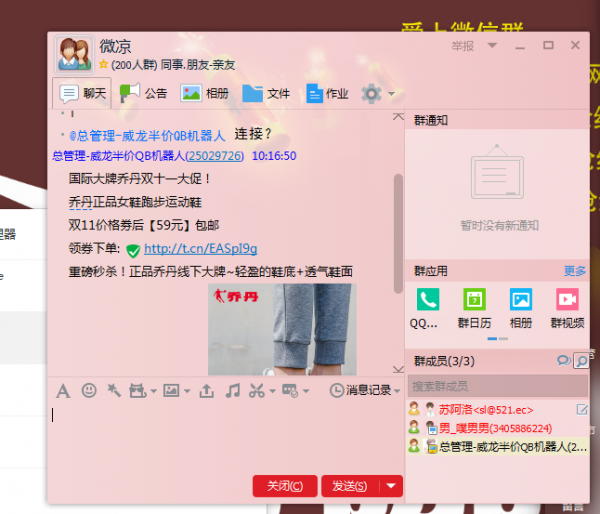600x514 pixels.
Task: Click the 群成员(3/3) header
Action: point(444,361)
